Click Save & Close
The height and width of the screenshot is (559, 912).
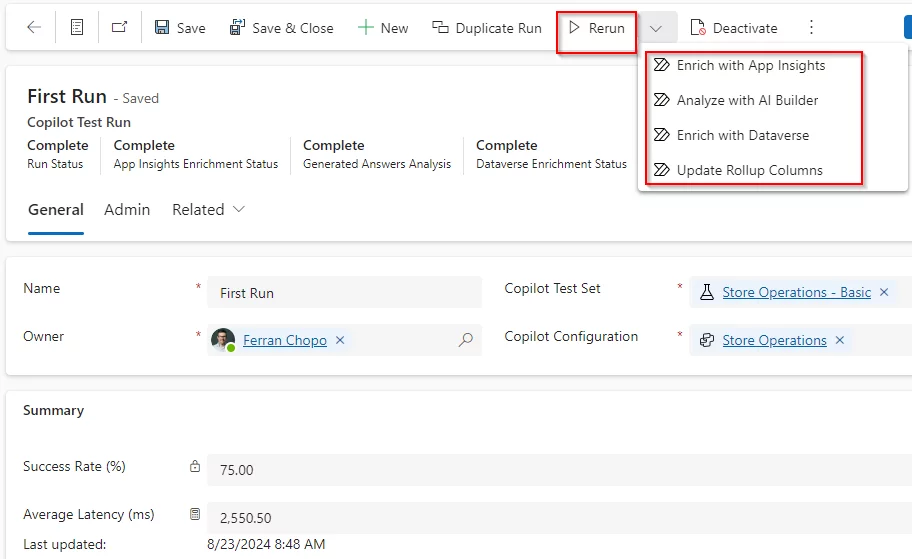click(282, 28)
